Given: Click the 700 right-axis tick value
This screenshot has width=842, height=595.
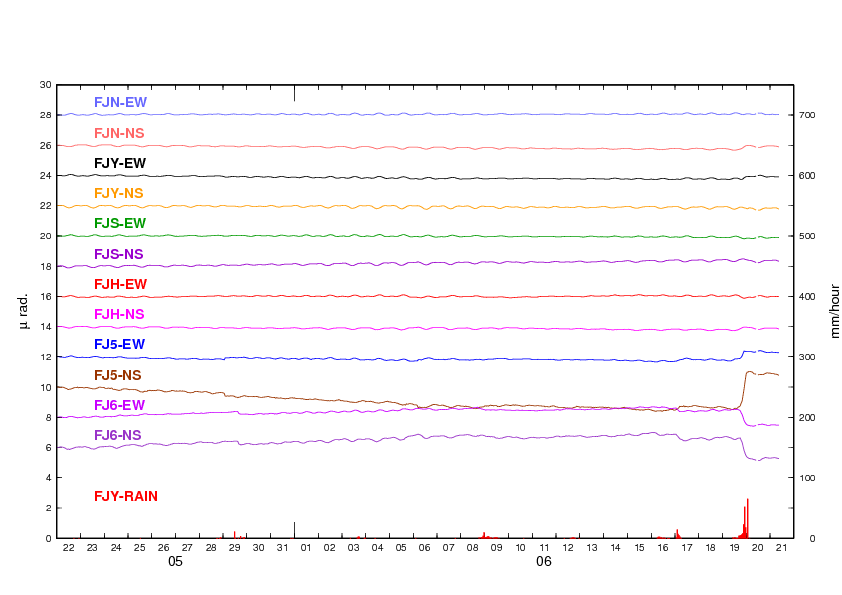Looking at the screenshot, I should click(808, 116).
